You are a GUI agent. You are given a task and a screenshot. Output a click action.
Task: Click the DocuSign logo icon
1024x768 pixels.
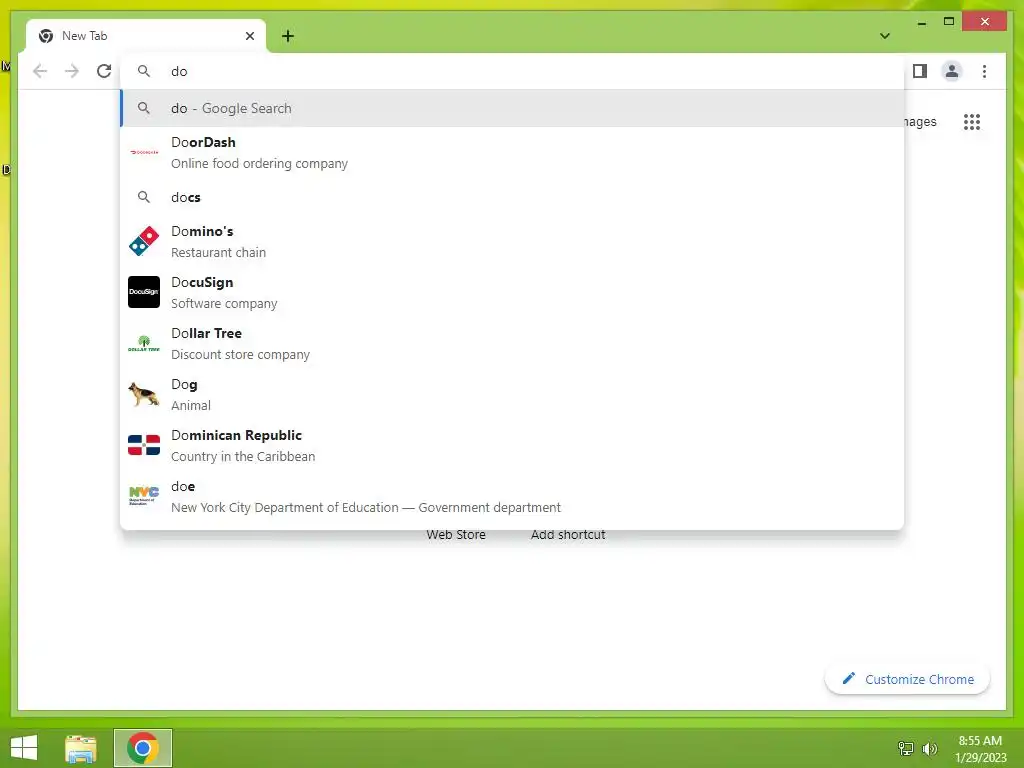(144, 292)
